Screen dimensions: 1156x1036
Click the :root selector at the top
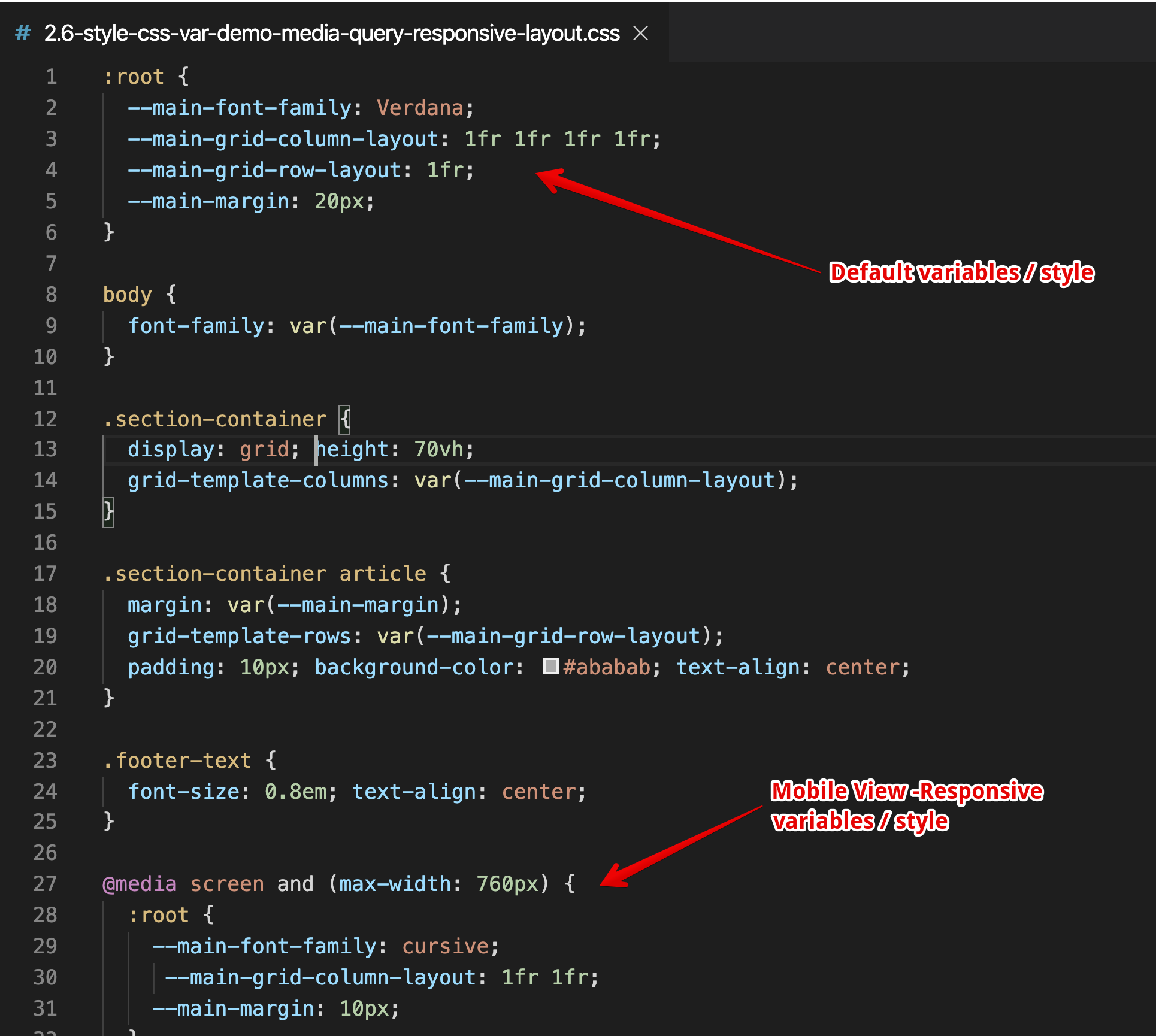pos(133,76)
